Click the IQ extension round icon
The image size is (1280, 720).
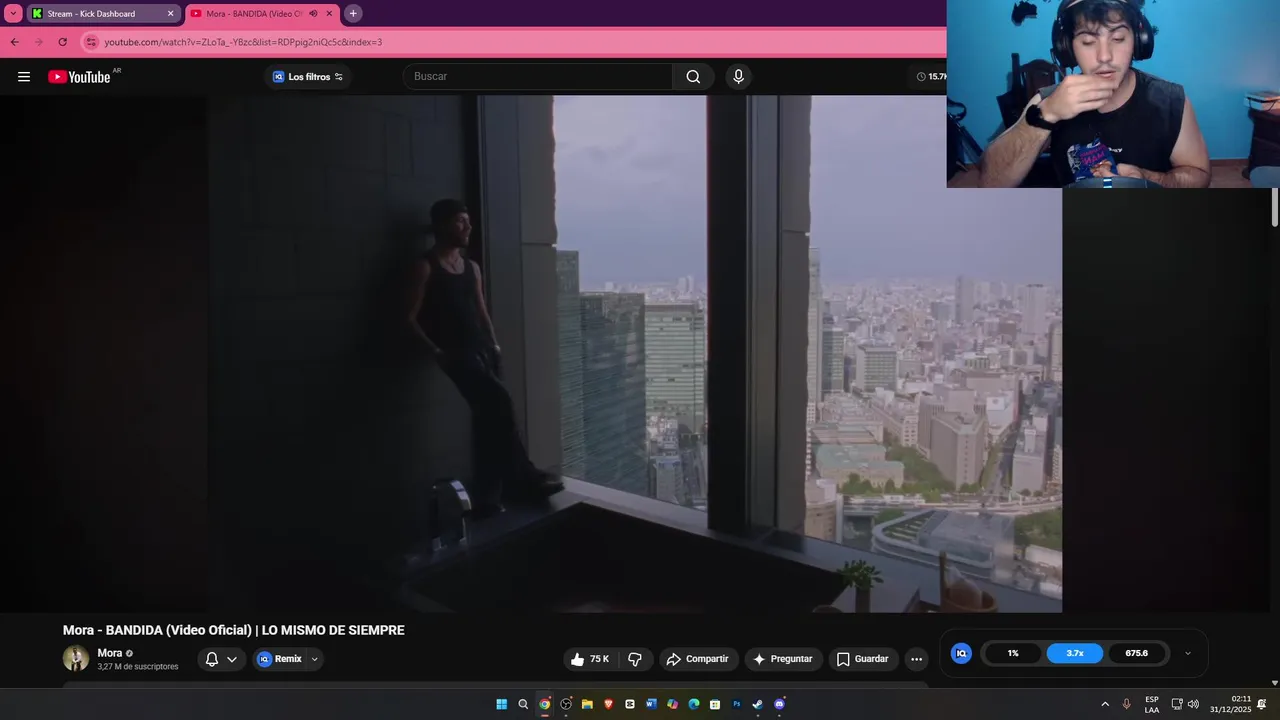coord(961,653)
